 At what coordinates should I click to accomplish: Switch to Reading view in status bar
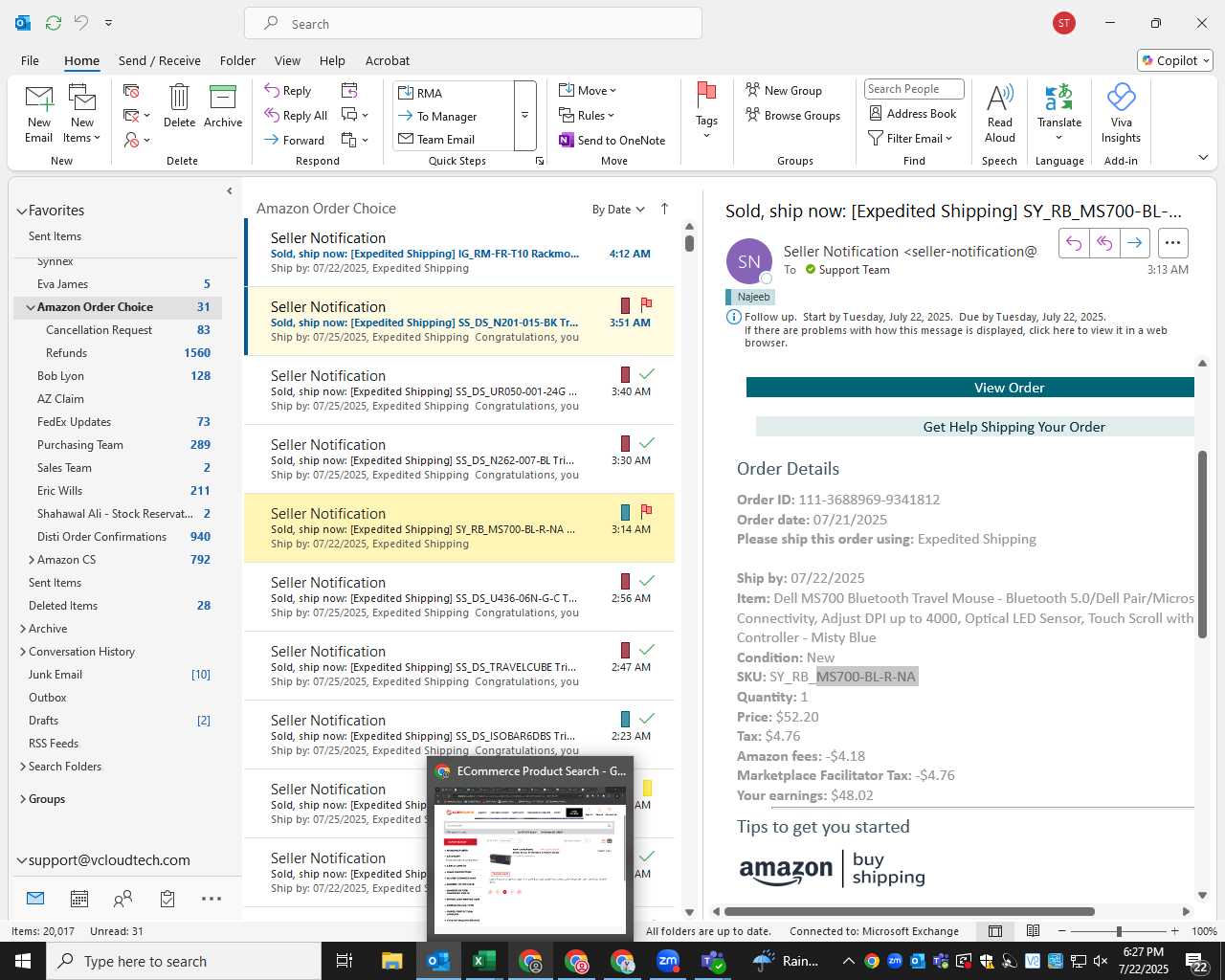[x=1033, y=931]
